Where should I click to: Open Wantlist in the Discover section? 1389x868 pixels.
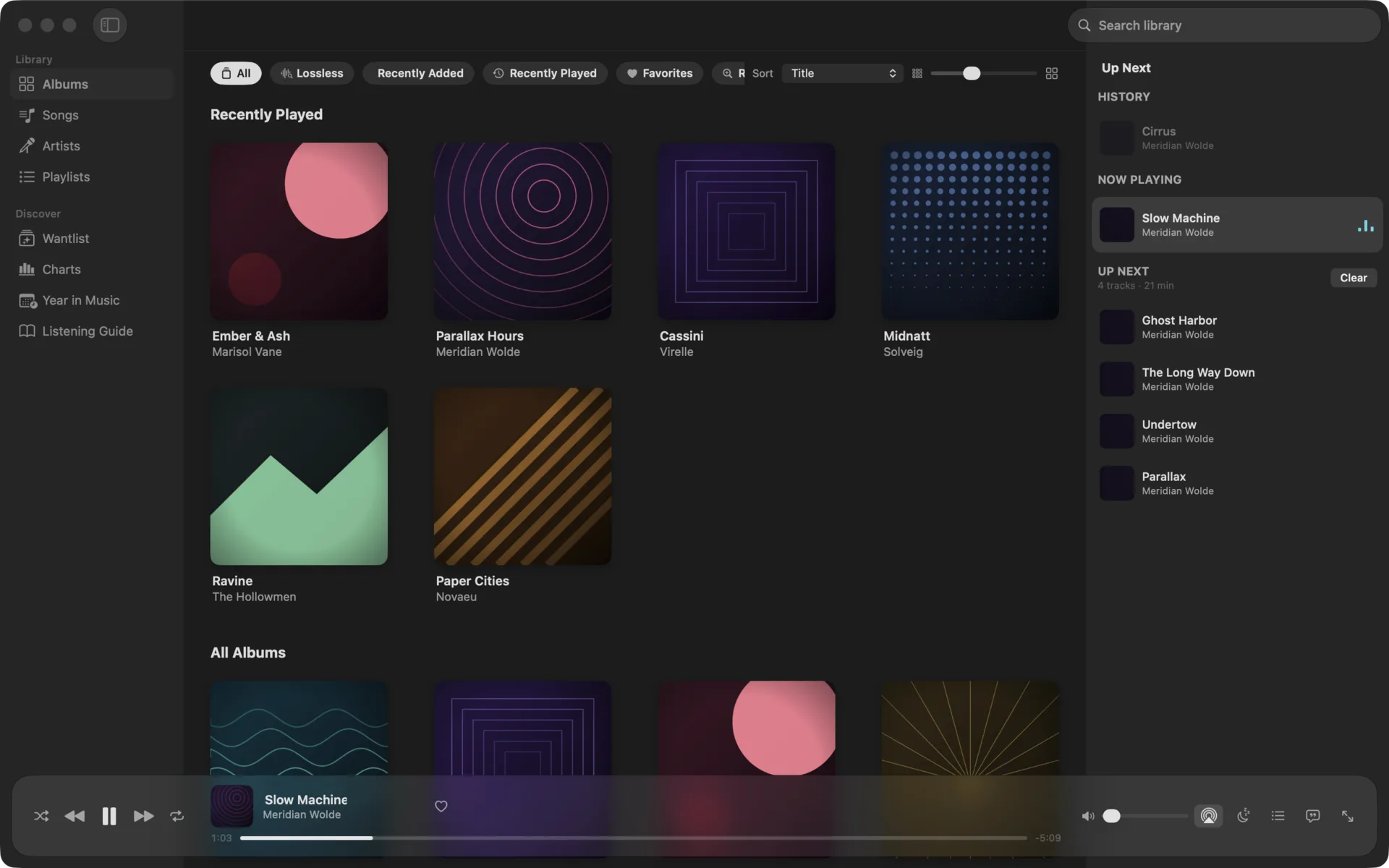(x=93, y=239)
